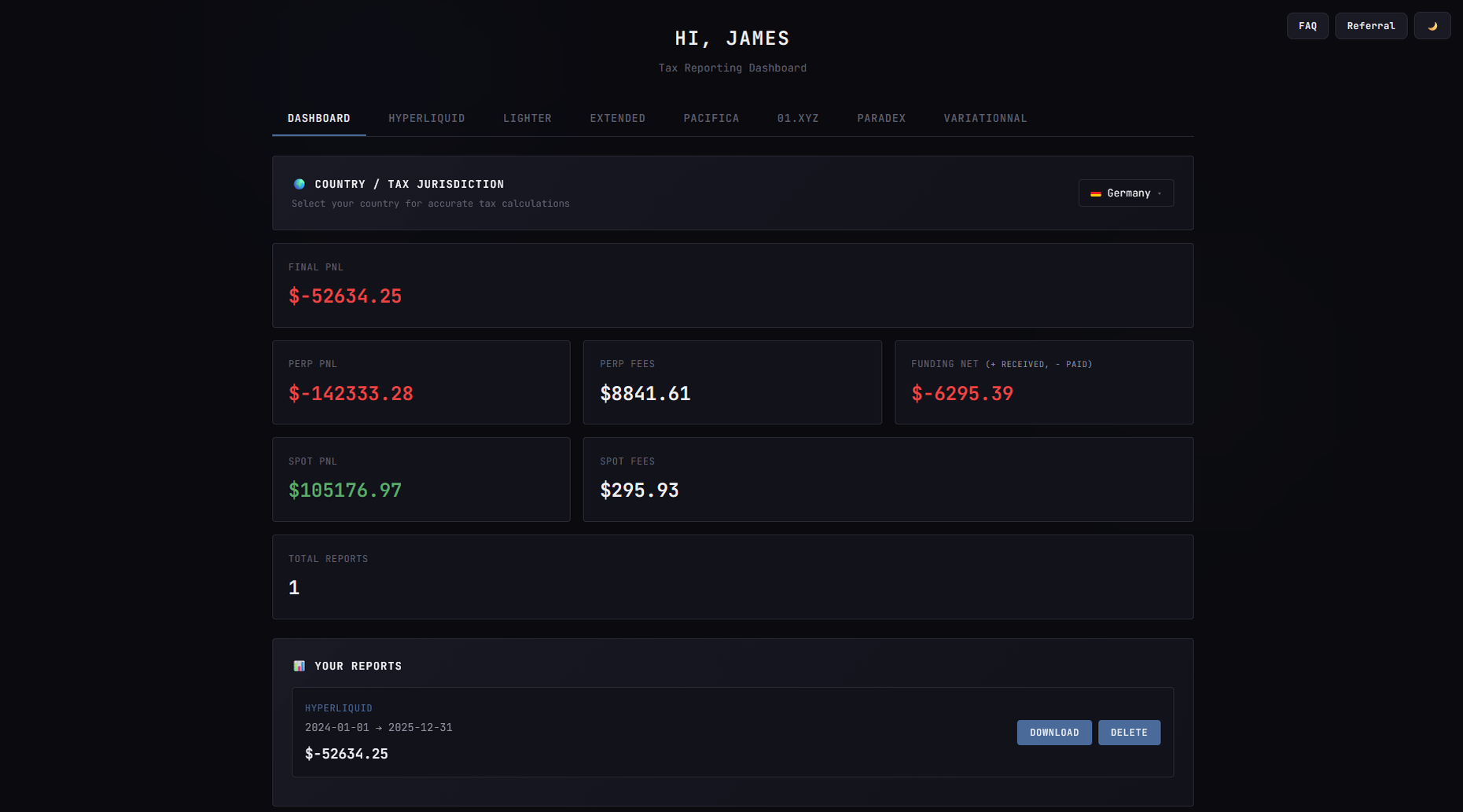Open the Germany country dropdown
The height and width of the screenshot is (812, 1463).
pyautogui.click(x=1126, y=193)
